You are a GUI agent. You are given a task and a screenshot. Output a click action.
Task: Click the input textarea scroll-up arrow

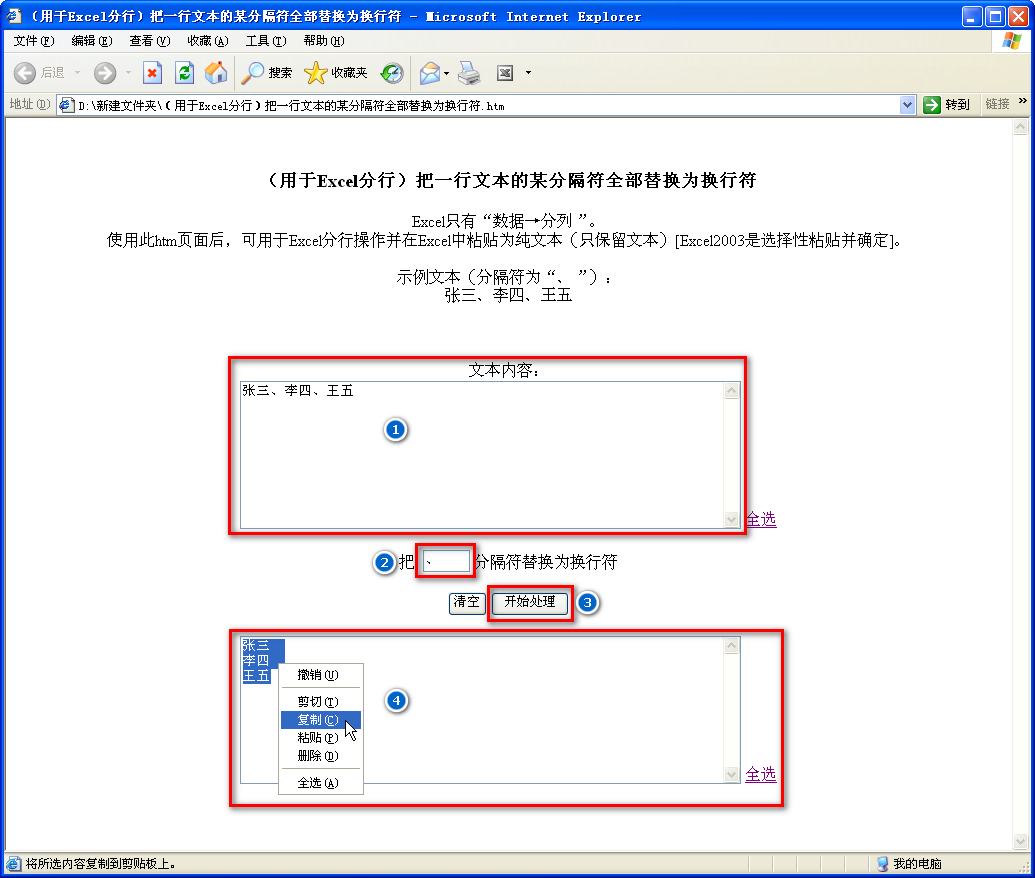pyautogui.click(x=731, y=391)
